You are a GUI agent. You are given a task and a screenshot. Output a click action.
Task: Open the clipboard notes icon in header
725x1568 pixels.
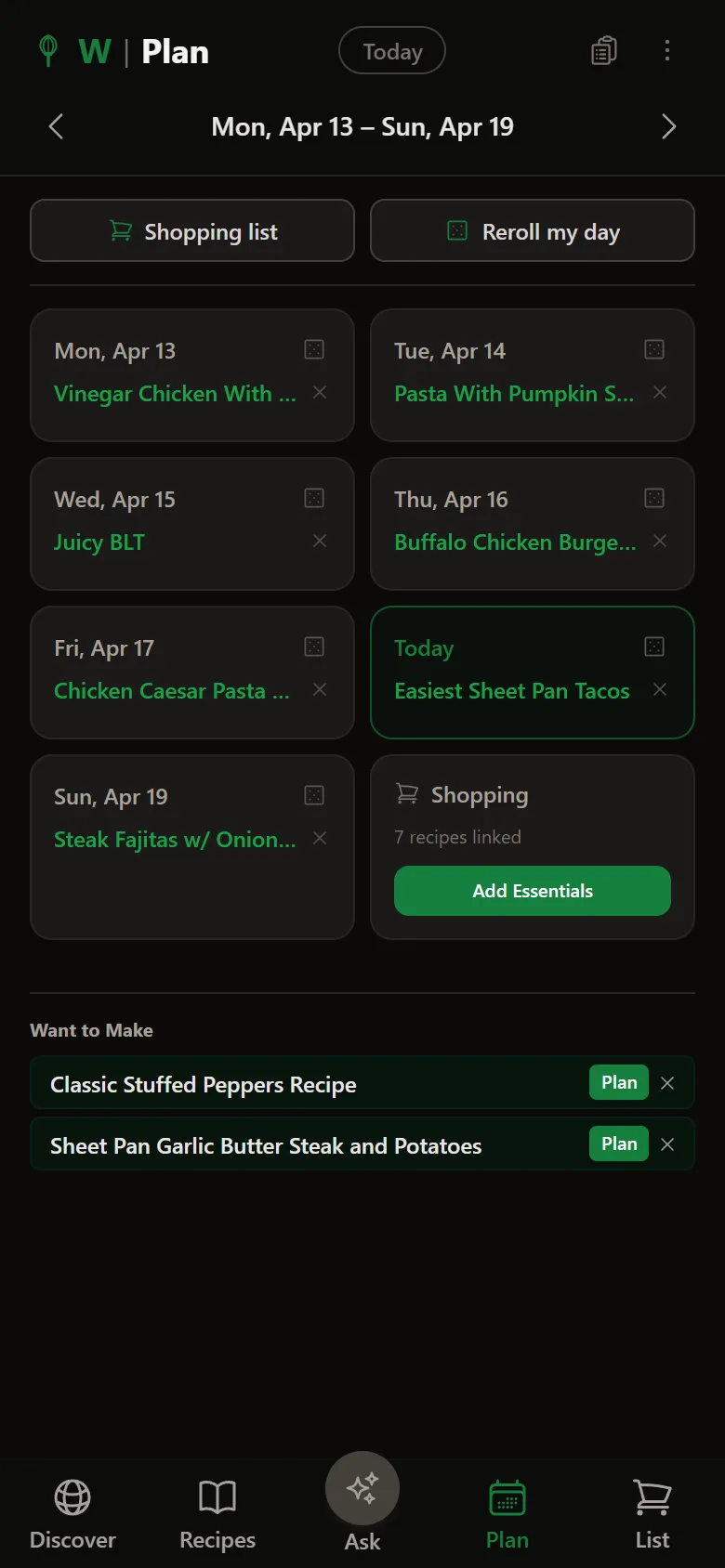[604, 51]
